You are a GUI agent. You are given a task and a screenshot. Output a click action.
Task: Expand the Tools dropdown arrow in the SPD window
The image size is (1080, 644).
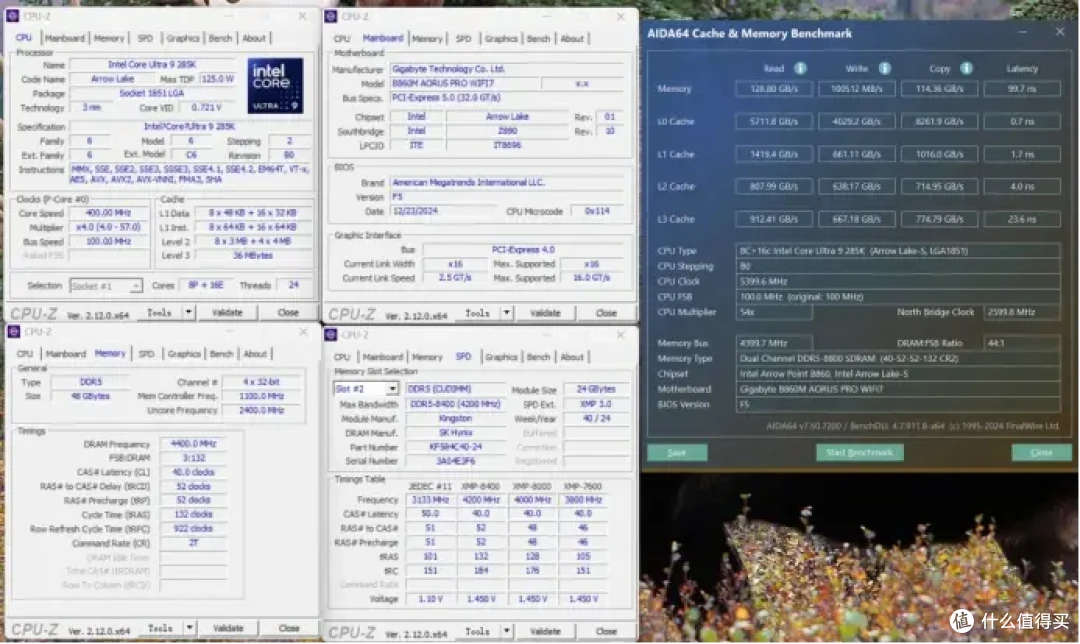(506, 630)
